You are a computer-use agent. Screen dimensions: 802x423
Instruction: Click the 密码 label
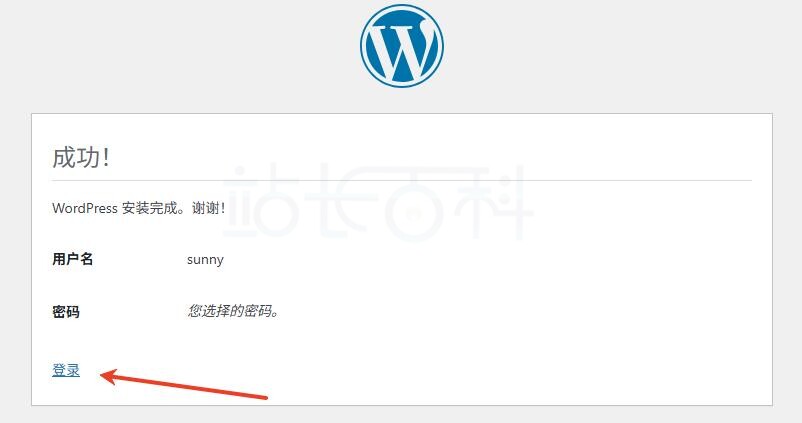click(x=66, y=311)
